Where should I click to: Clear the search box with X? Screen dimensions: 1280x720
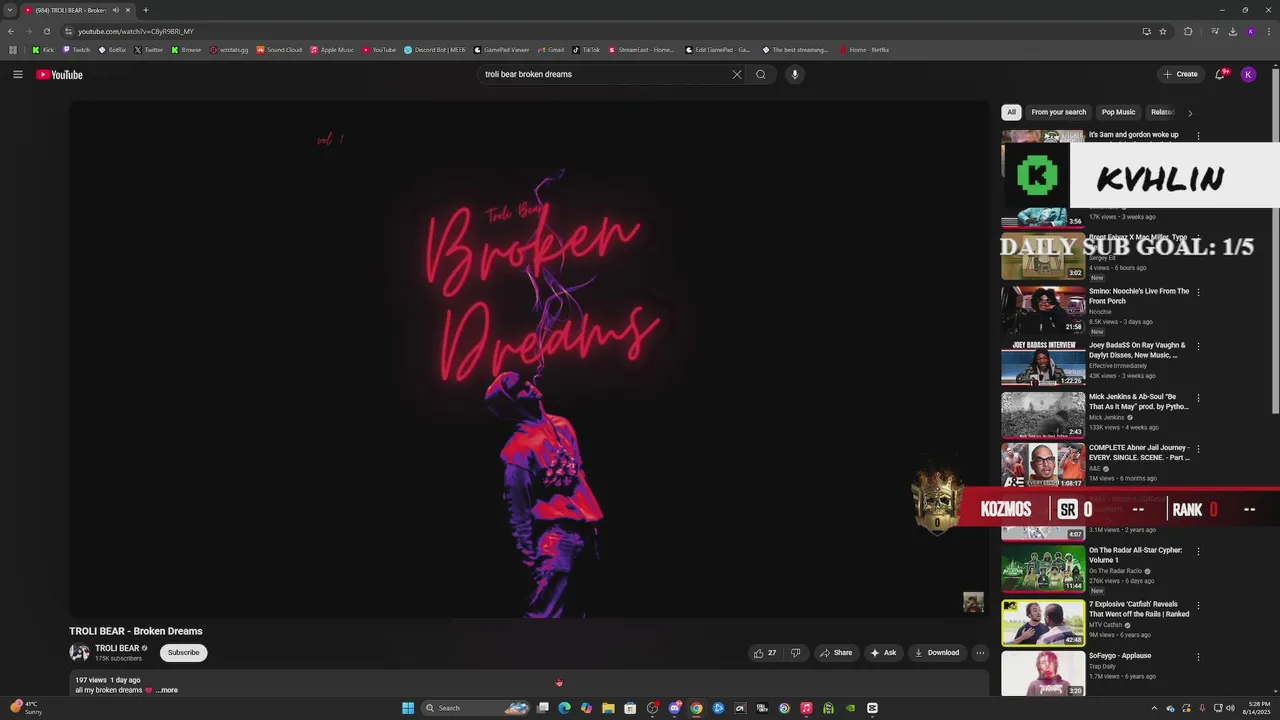click(737, 74)
